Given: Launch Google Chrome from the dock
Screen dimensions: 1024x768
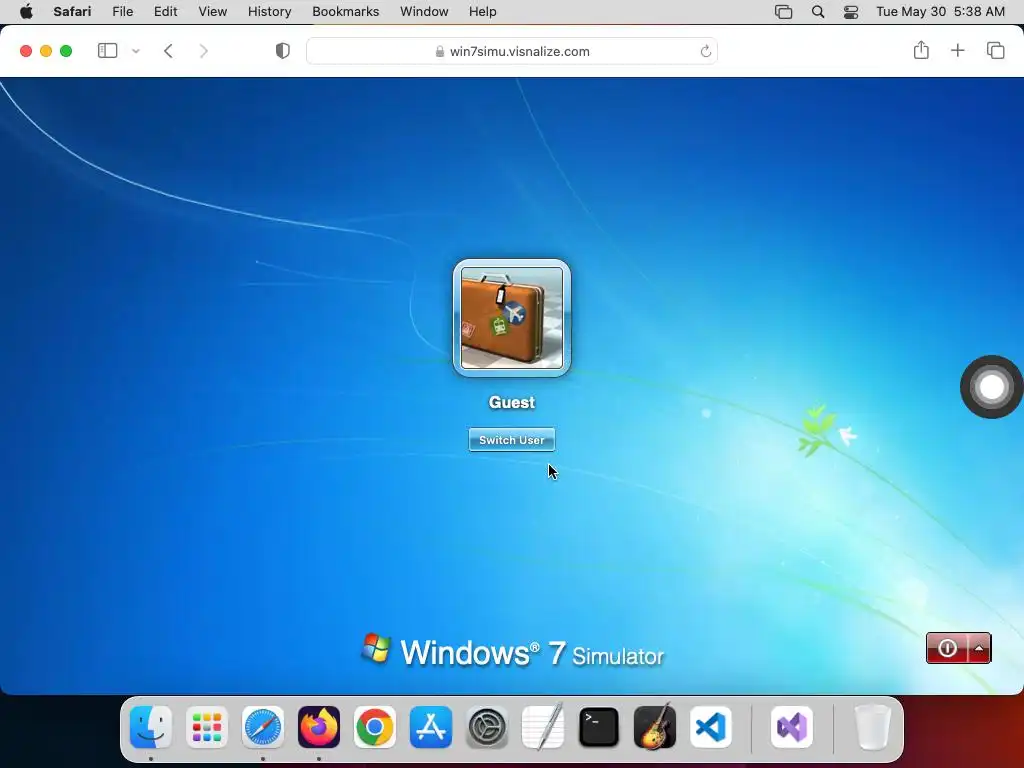Looking at the screenshot, I should (375, 727).
